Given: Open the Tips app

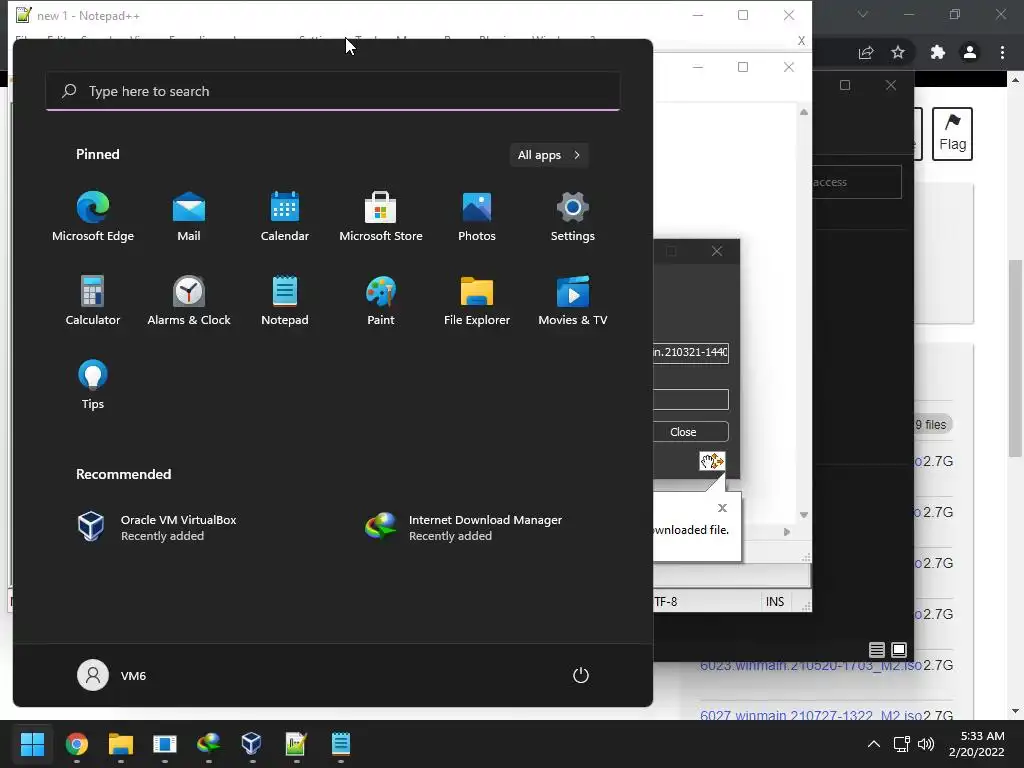Looking at the screenshot, I should coord(93,385).
